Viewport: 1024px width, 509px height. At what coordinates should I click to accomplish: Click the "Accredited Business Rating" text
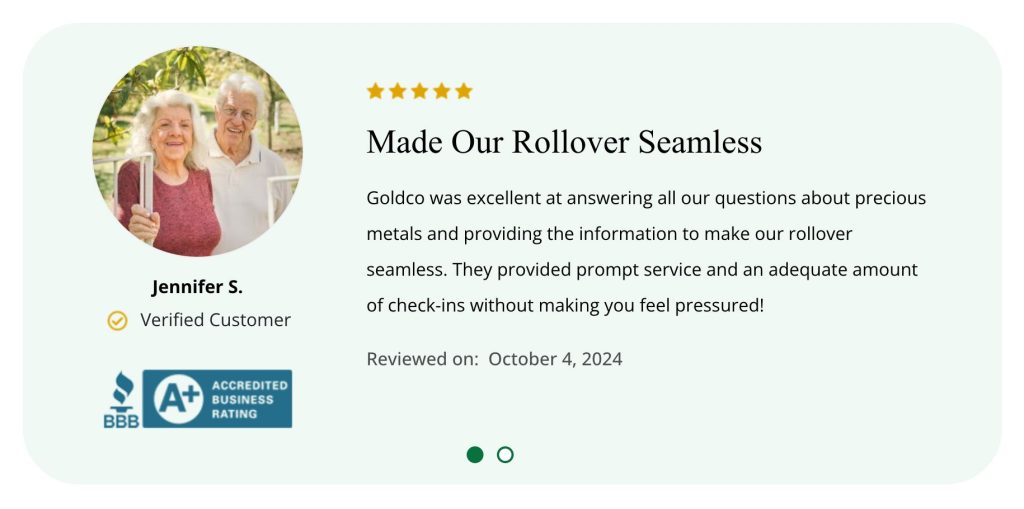tap(248, 399)
